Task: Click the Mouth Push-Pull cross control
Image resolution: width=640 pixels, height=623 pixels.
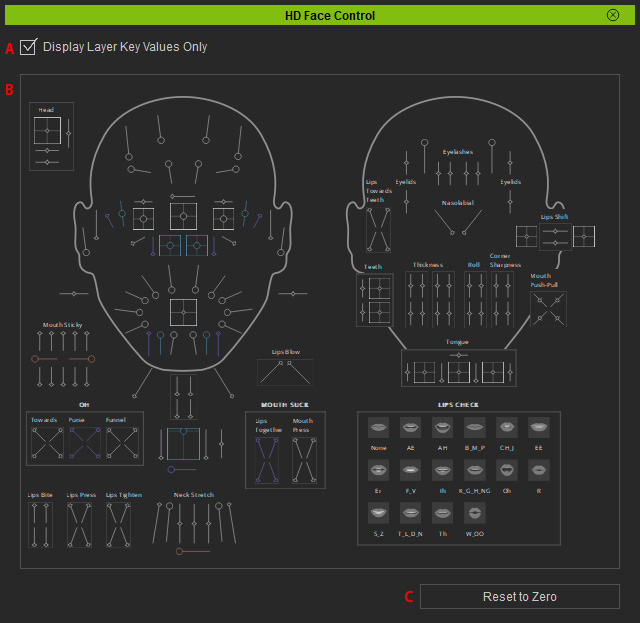Action: 548,309
